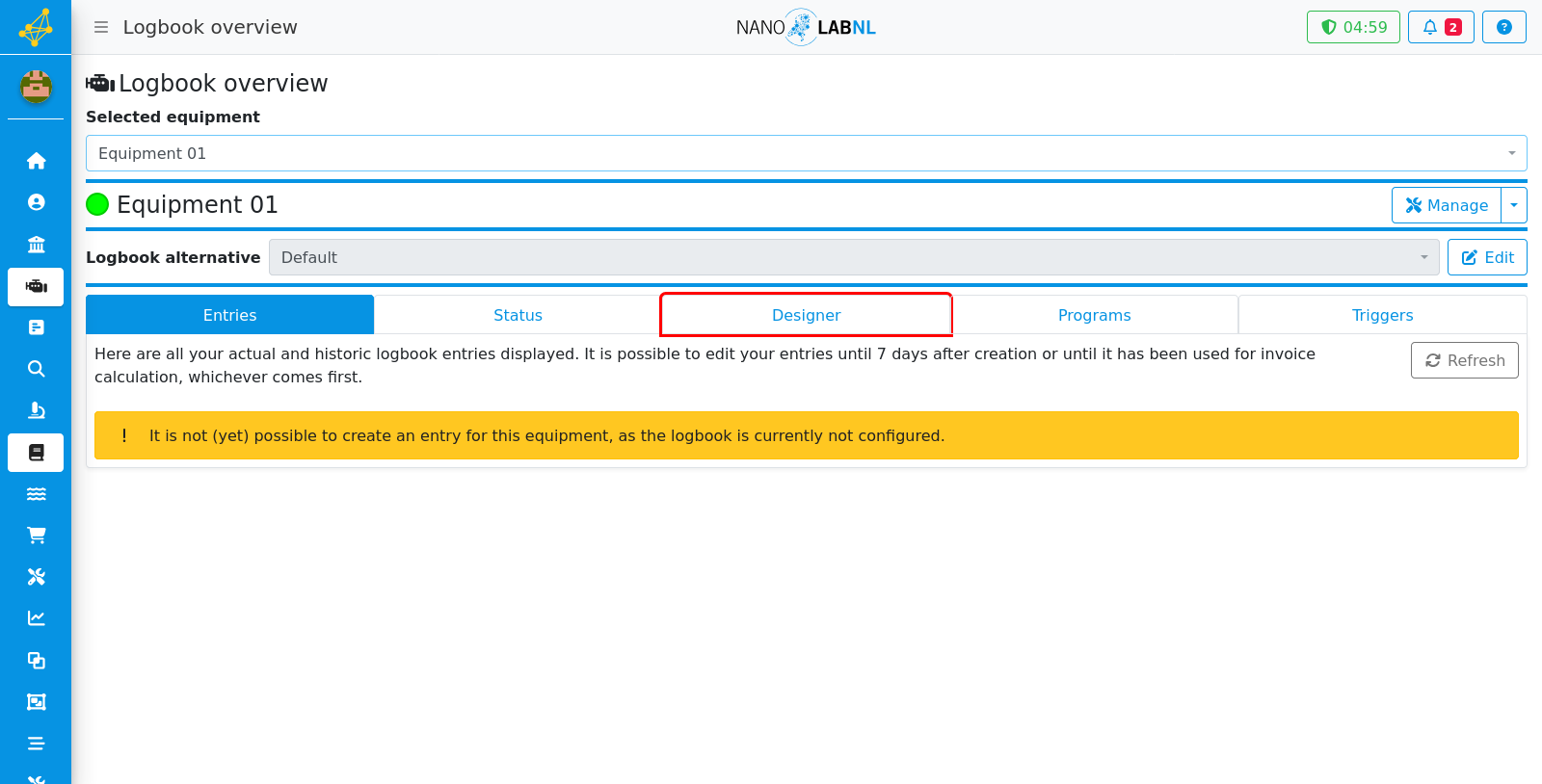Open the notes document icon in sidebar

pyautogui.click(x=36, y=327)
